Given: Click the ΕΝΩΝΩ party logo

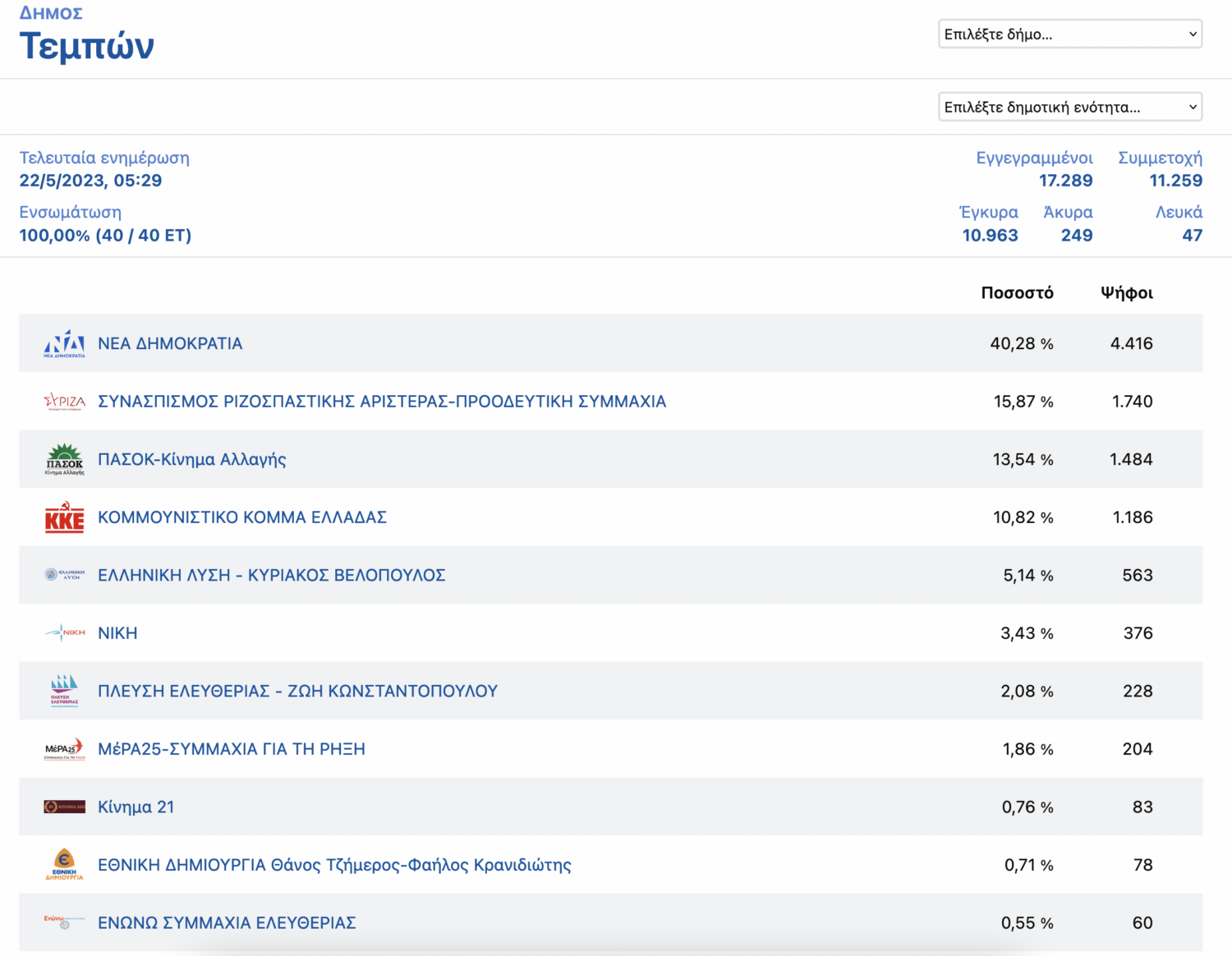Looking at the screenshot, I should [64, 922].
